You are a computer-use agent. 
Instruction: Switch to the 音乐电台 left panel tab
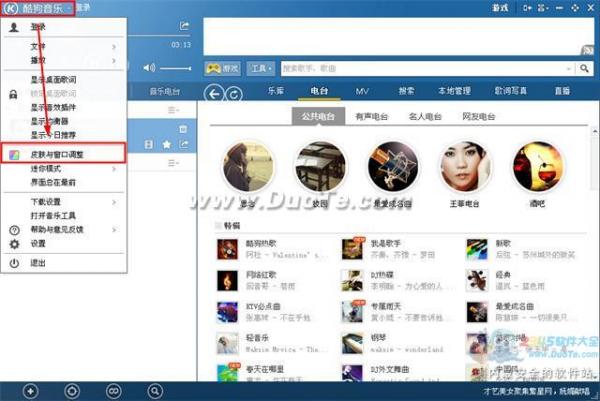pyautogui.click(x=164, y=91)
